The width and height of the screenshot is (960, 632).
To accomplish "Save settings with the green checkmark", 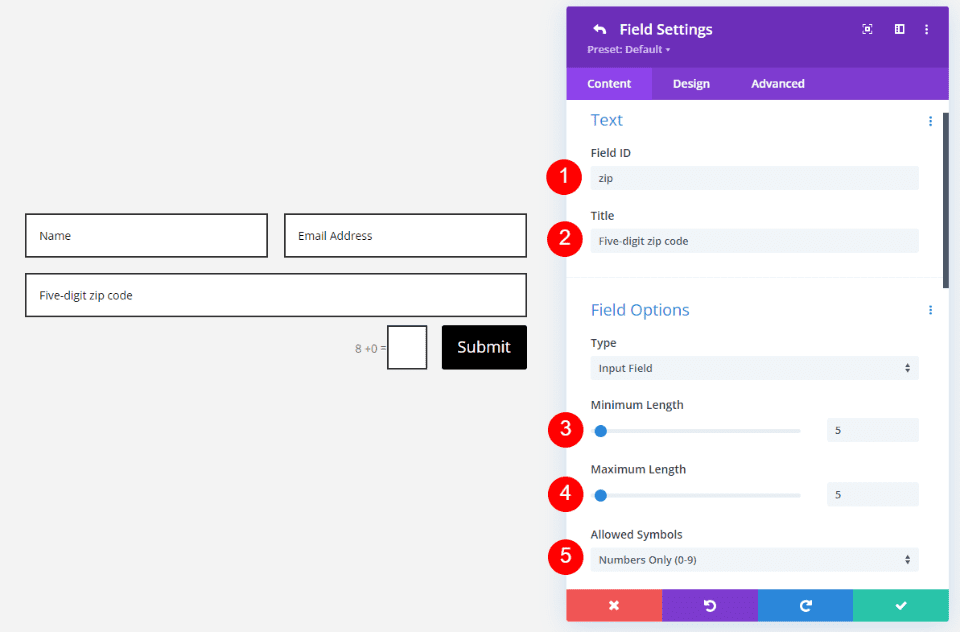I will point(900,605).
